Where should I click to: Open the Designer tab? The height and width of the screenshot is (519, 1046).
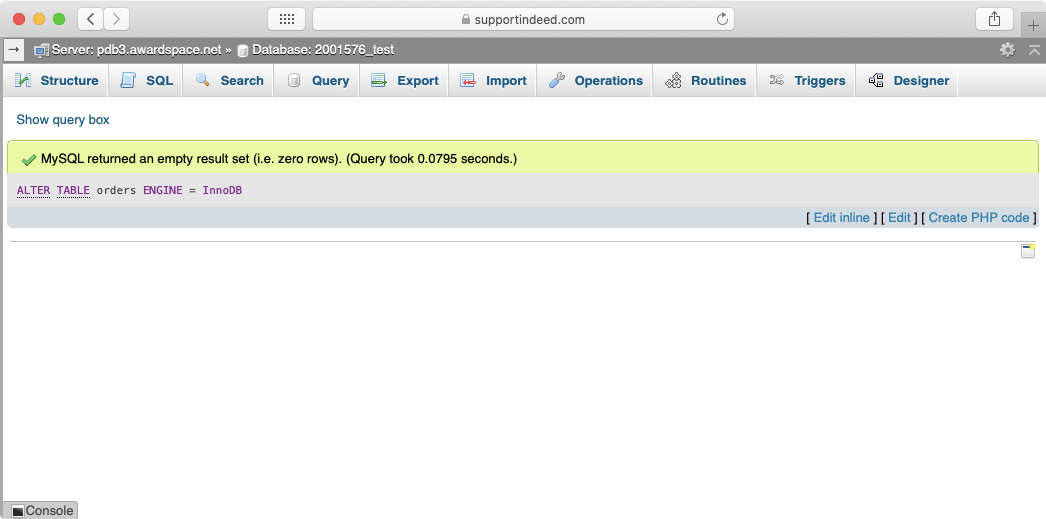[908, 81]
